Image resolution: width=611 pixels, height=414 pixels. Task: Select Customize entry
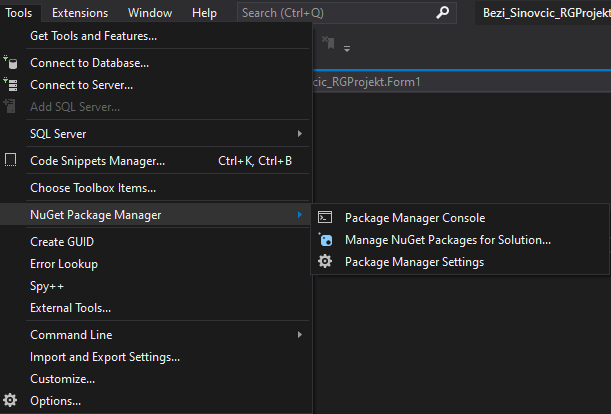point(156,379)
